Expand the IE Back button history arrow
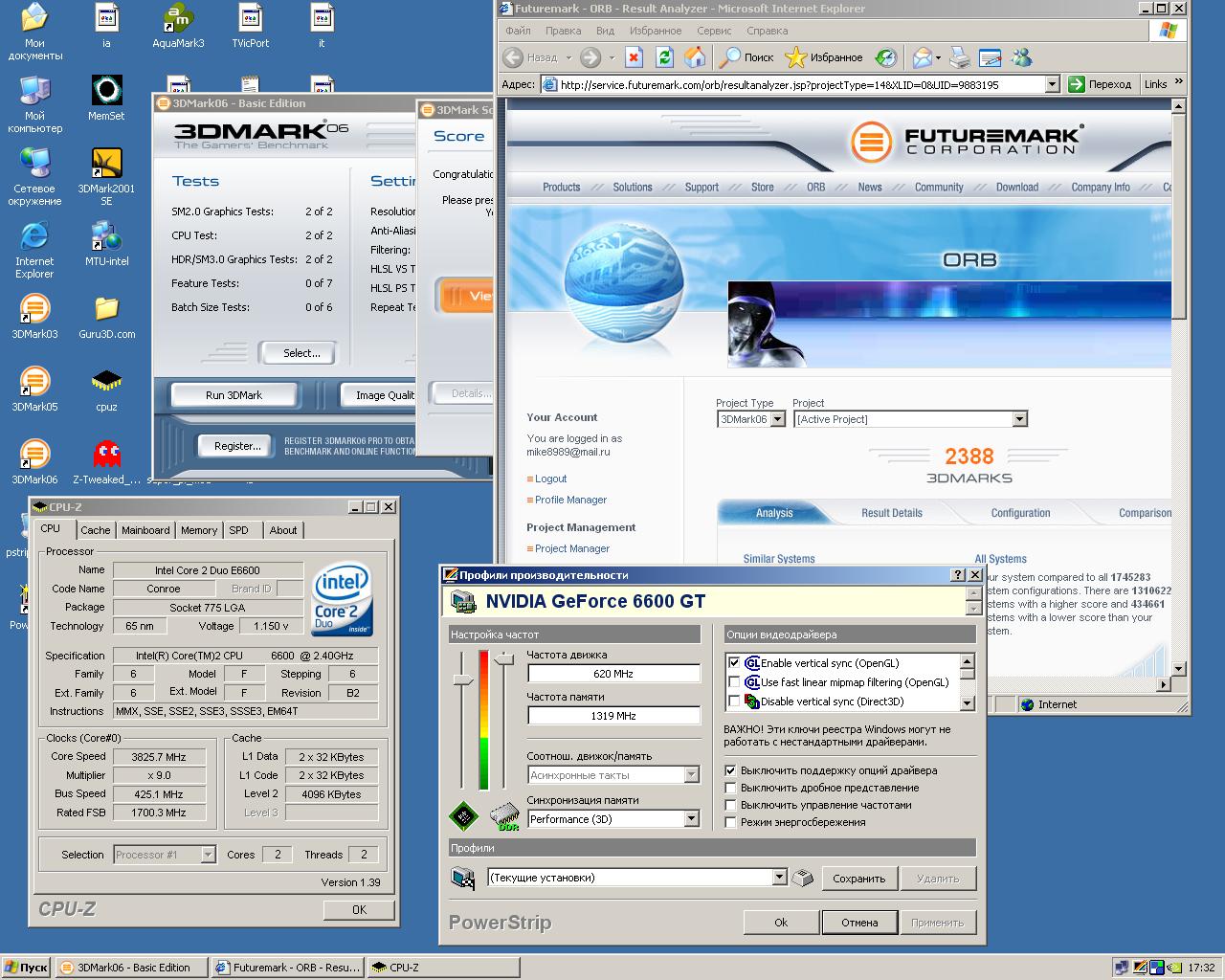1225x980 pixels. tap(568, 57)
